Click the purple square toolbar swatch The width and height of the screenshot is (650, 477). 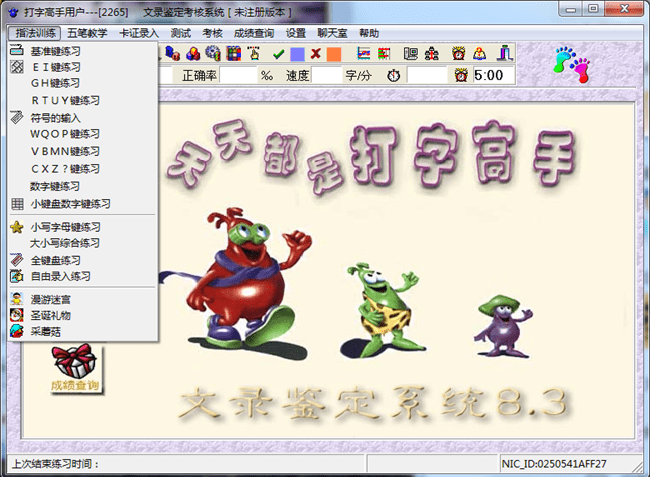297,53
